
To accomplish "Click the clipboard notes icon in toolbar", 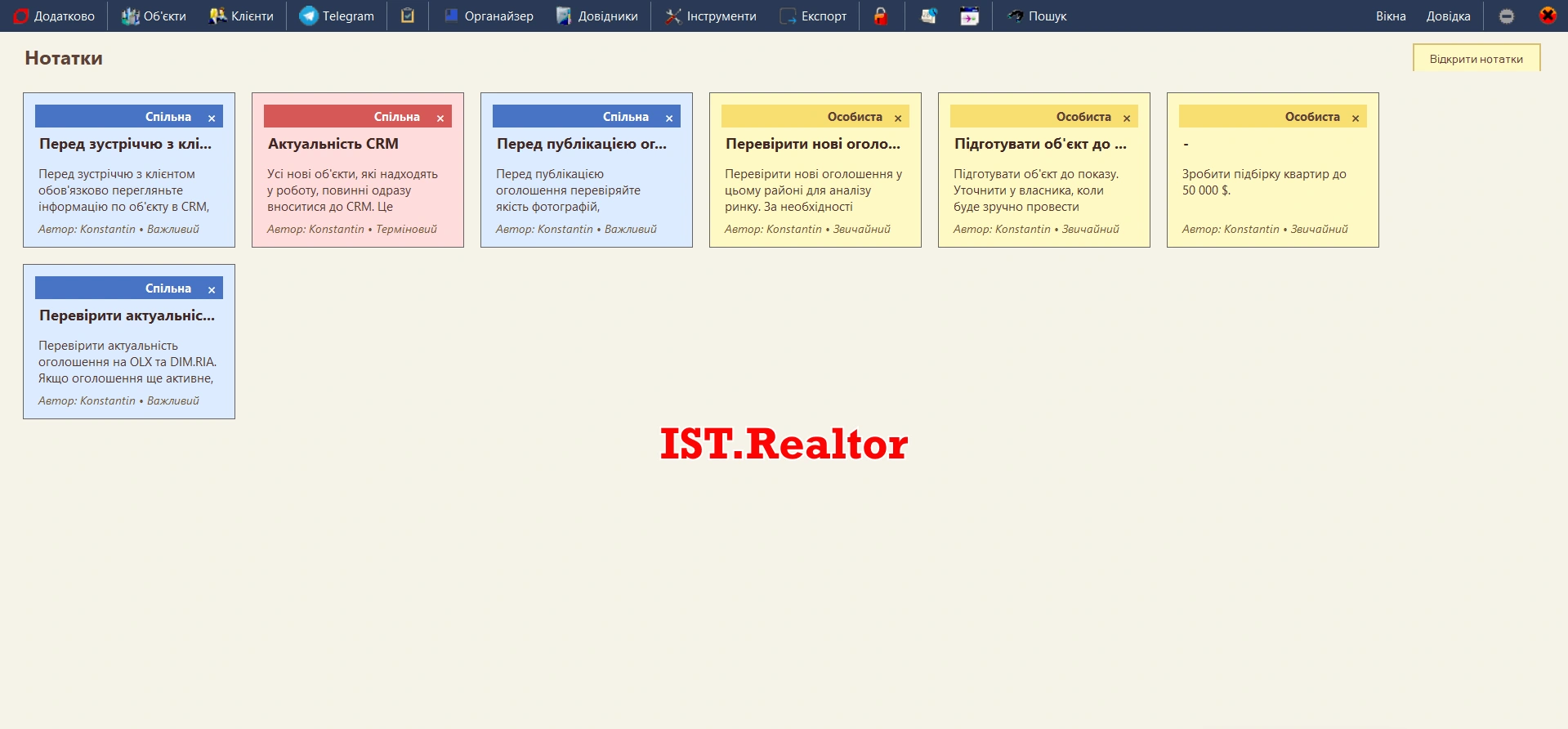I will coord(407,16).
